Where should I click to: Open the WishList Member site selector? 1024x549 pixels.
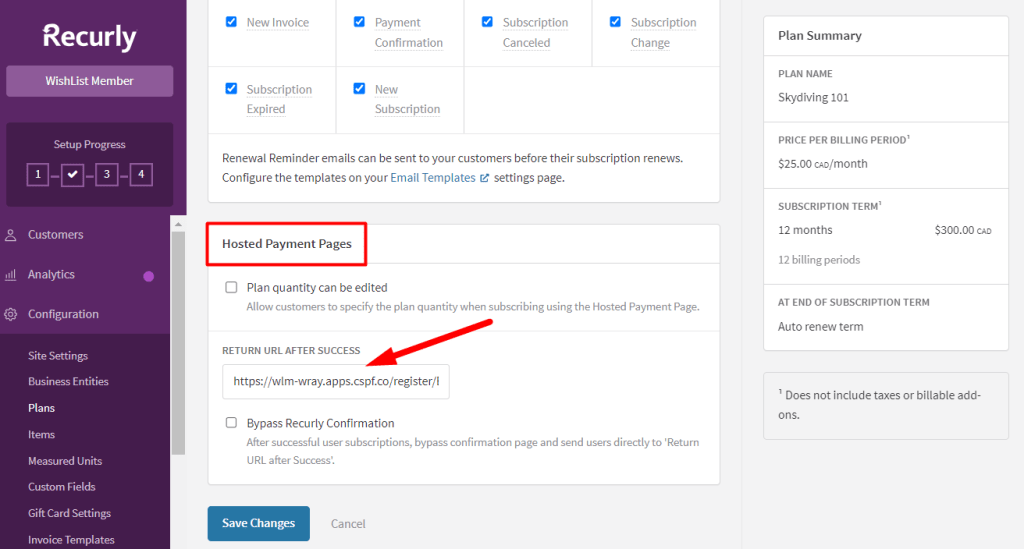[x=89, y=81]
